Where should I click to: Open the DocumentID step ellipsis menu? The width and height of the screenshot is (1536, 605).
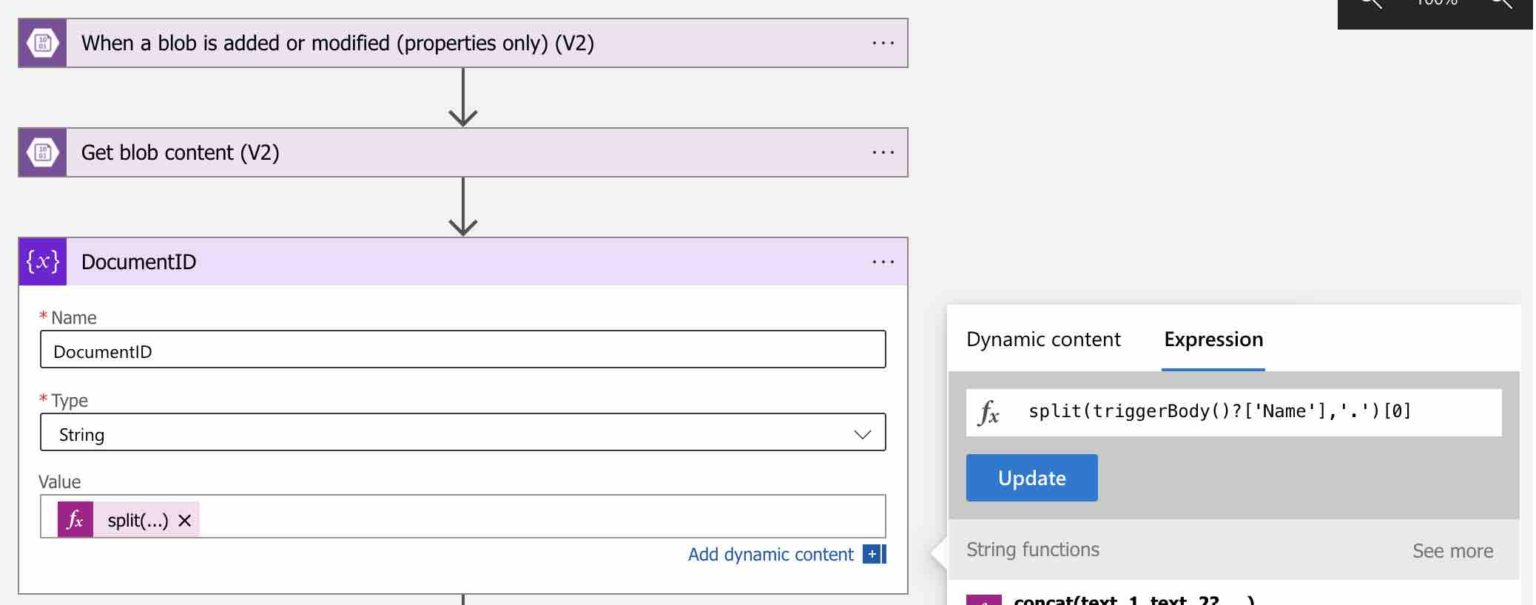point(882,262)
